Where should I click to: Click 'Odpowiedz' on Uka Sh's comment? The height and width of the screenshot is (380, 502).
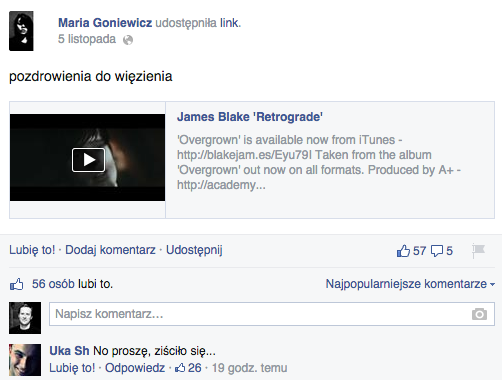point(135,368)
